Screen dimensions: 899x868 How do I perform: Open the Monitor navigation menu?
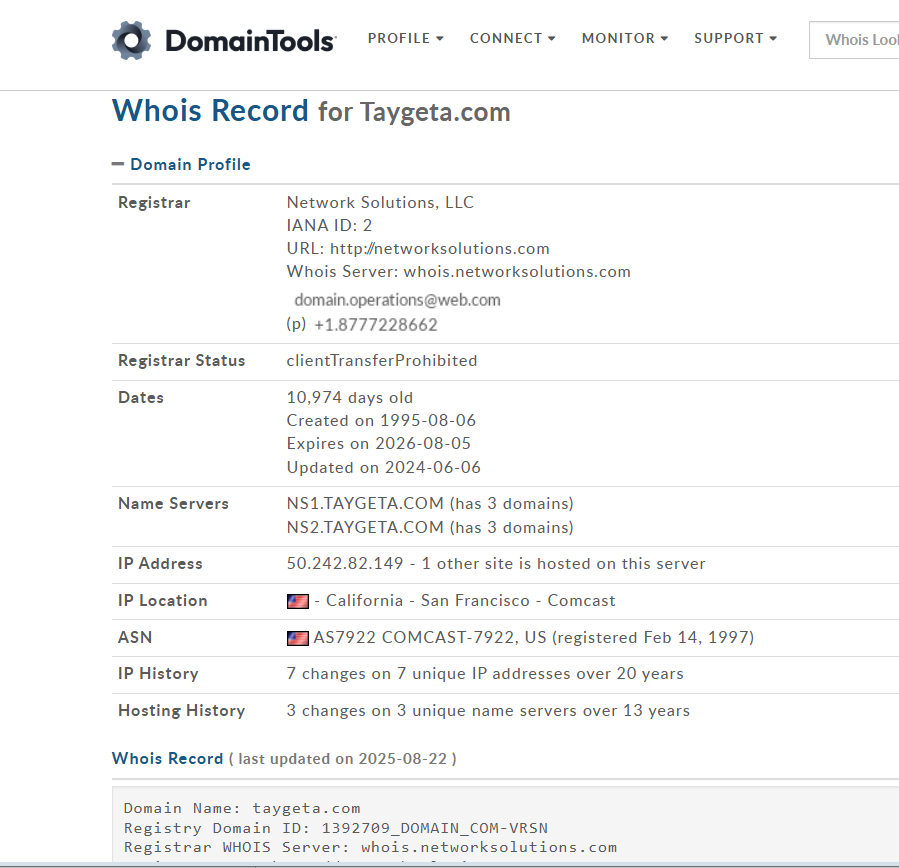625,38
